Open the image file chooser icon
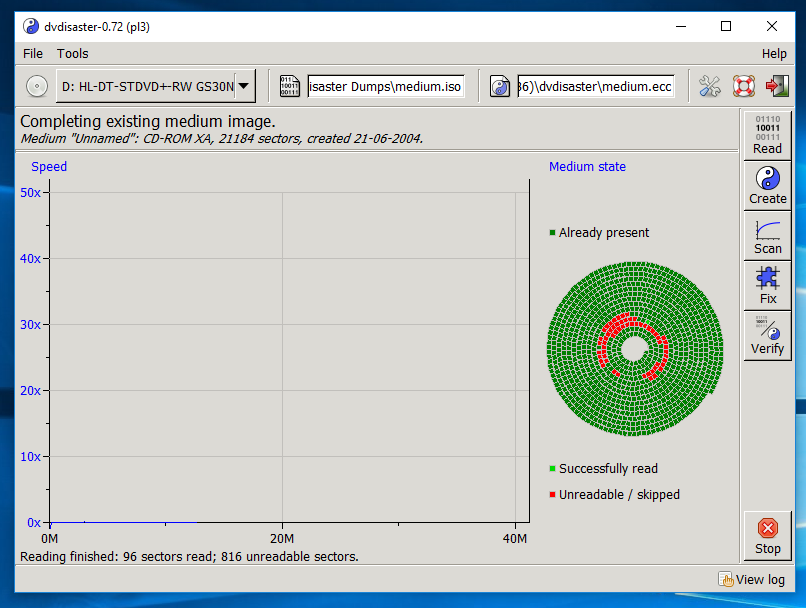 click(x=289, y=86)
